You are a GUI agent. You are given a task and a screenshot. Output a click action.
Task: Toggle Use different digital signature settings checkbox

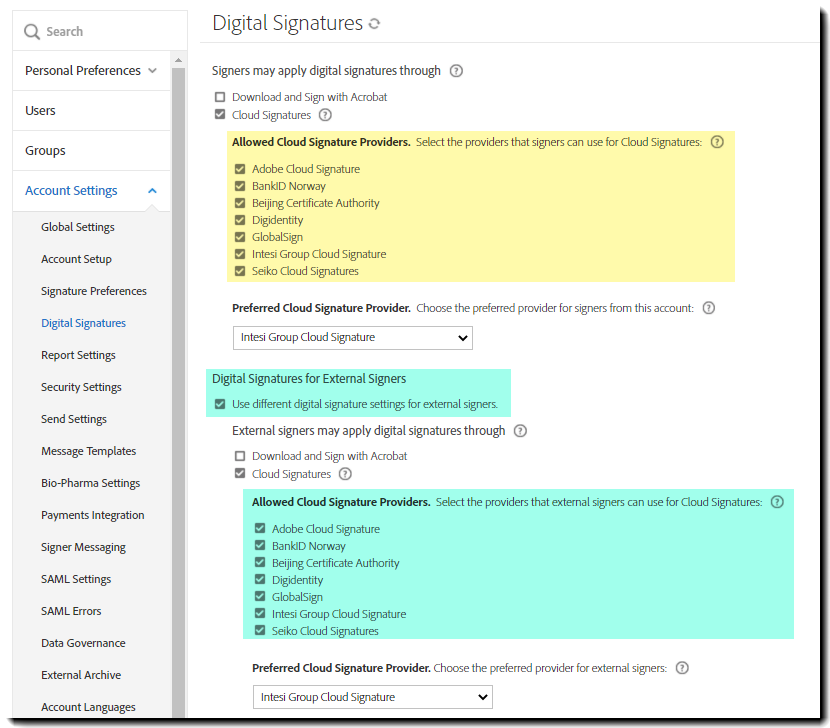pyautogui.click(x=220, y=404)
